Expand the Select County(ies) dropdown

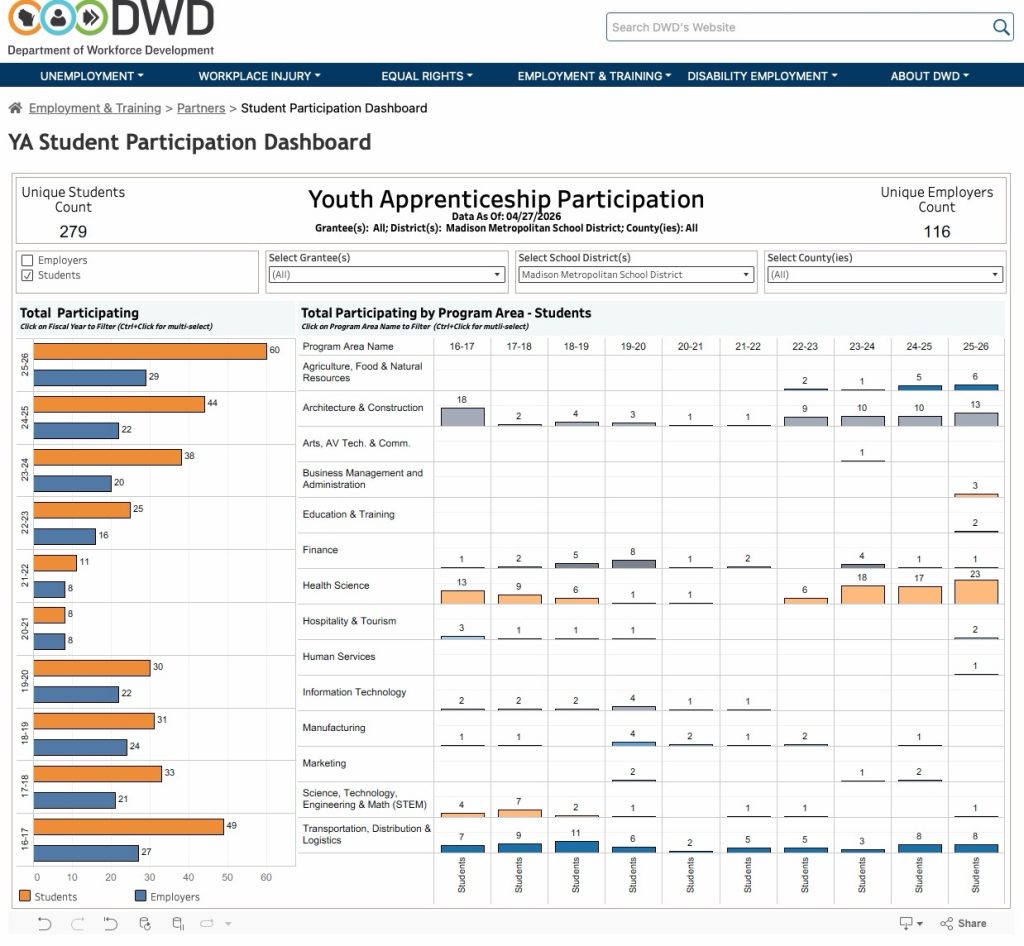884,275
